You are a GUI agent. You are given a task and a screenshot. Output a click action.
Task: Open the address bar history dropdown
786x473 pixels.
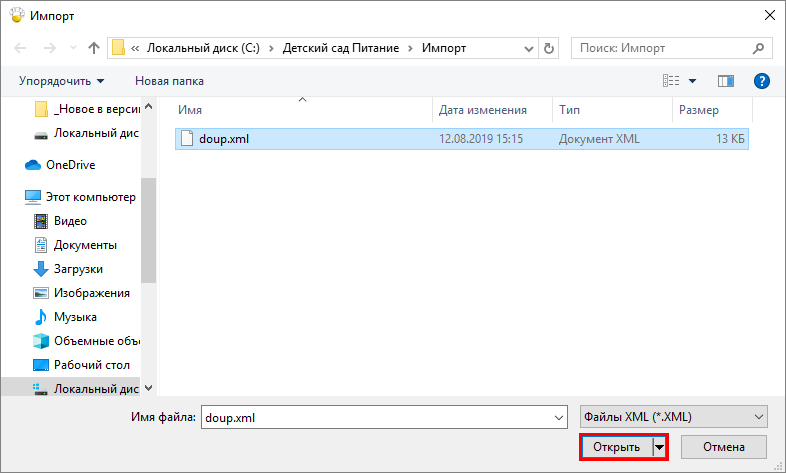tap(528, 48)
